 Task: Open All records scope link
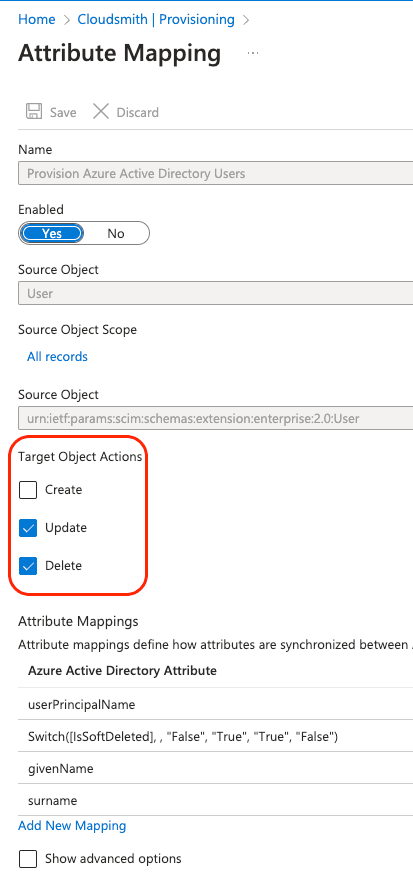(57, 356)
